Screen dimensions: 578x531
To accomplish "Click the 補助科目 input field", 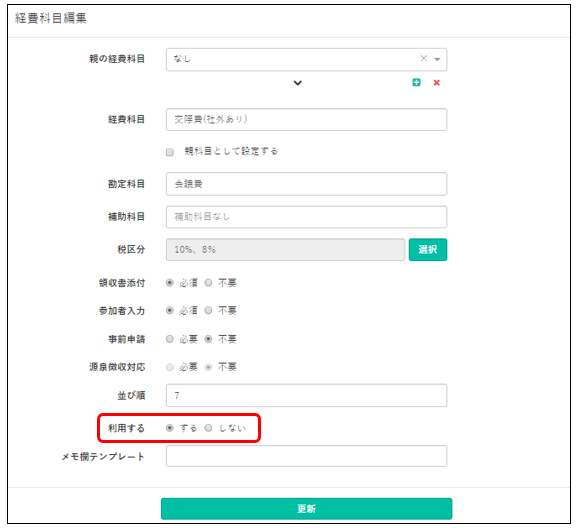I will 306,217.
